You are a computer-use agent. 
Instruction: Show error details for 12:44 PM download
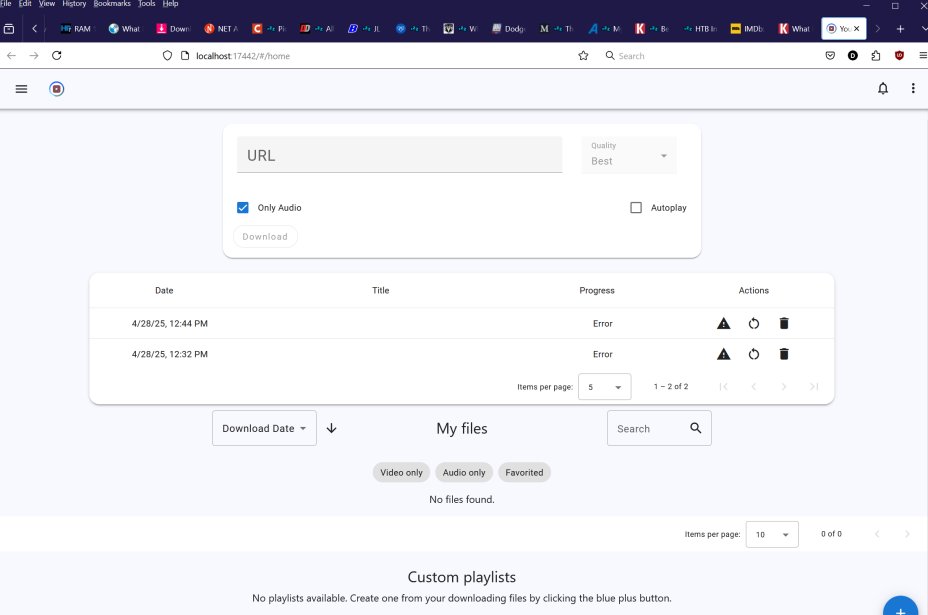click(x=724, y=324)
